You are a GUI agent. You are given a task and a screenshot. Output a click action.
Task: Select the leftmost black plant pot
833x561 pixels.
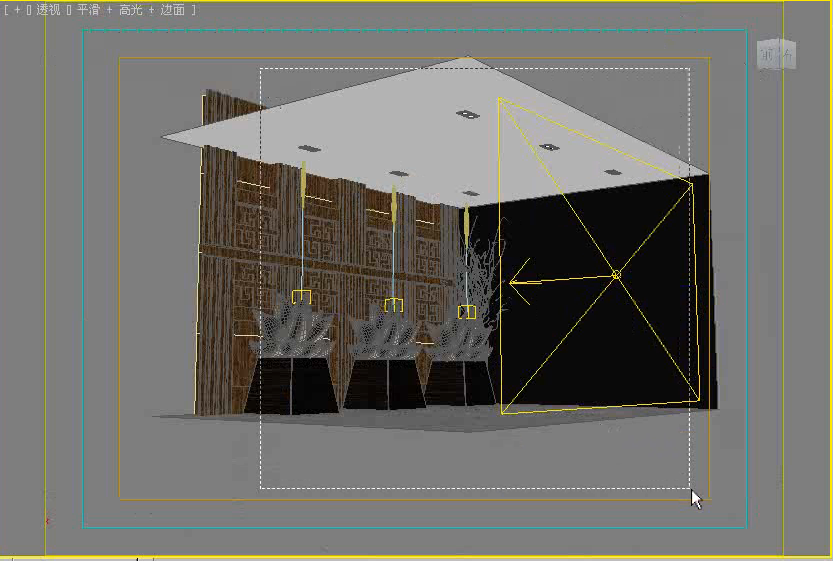click(x=292, y=386)
